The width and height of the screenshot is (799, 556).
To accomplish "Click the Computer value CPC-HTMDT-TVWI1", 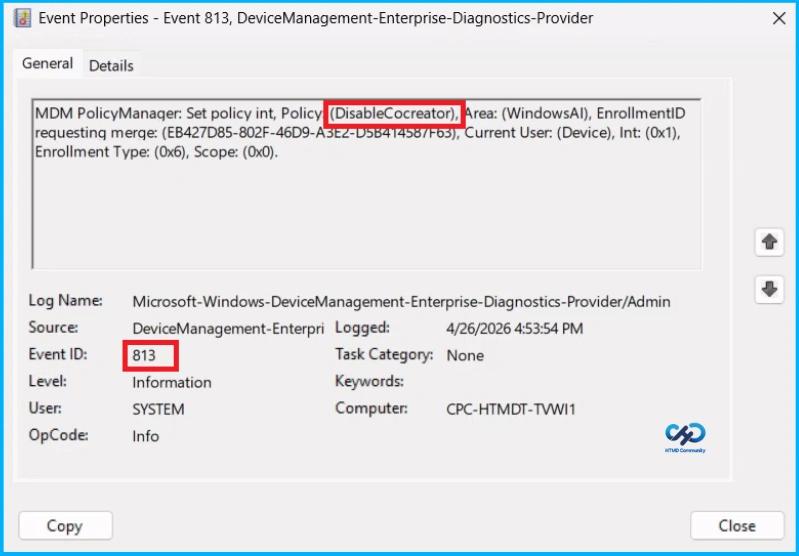I will (x=511, y=409).
